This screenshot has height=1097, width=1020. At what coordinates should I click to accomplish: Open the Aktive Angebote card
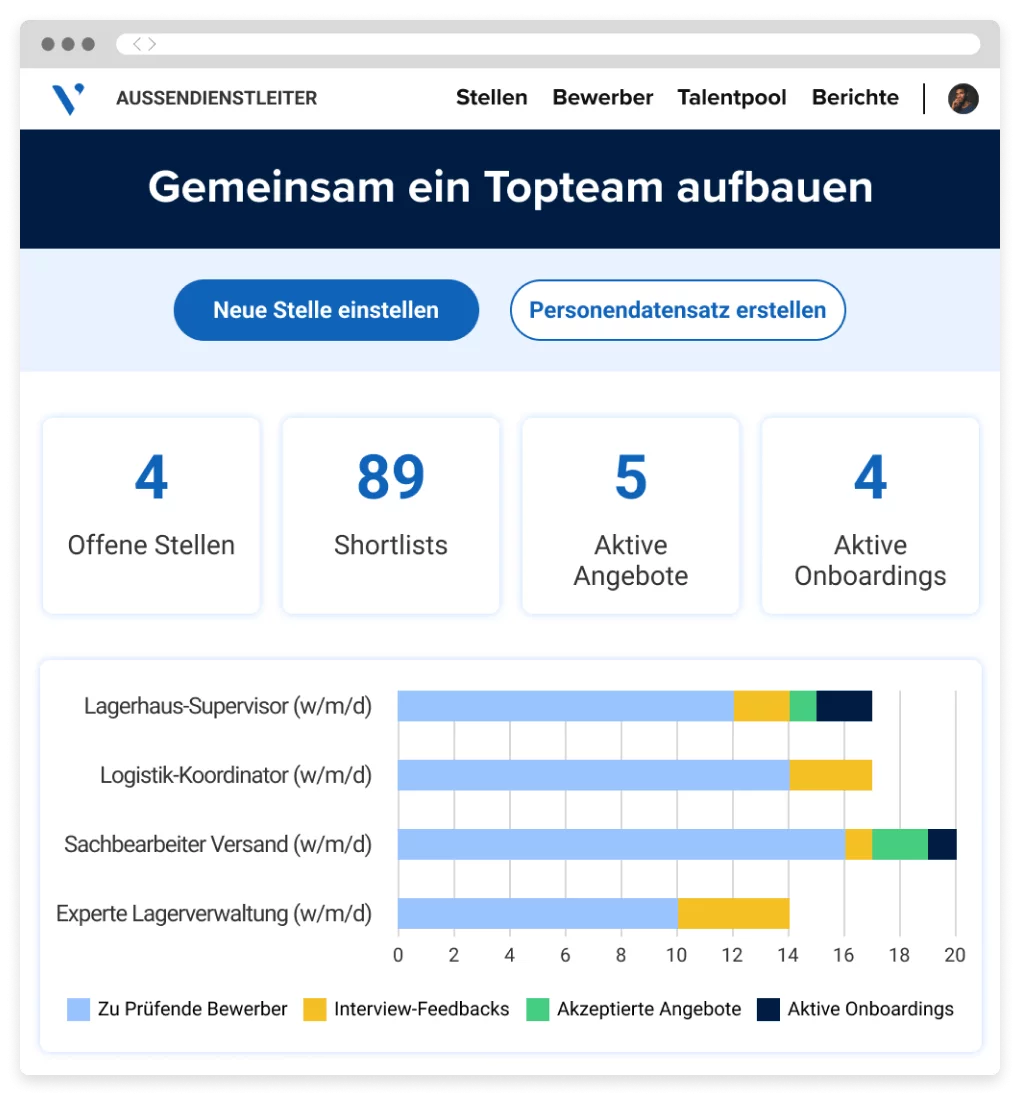point(630,515)
